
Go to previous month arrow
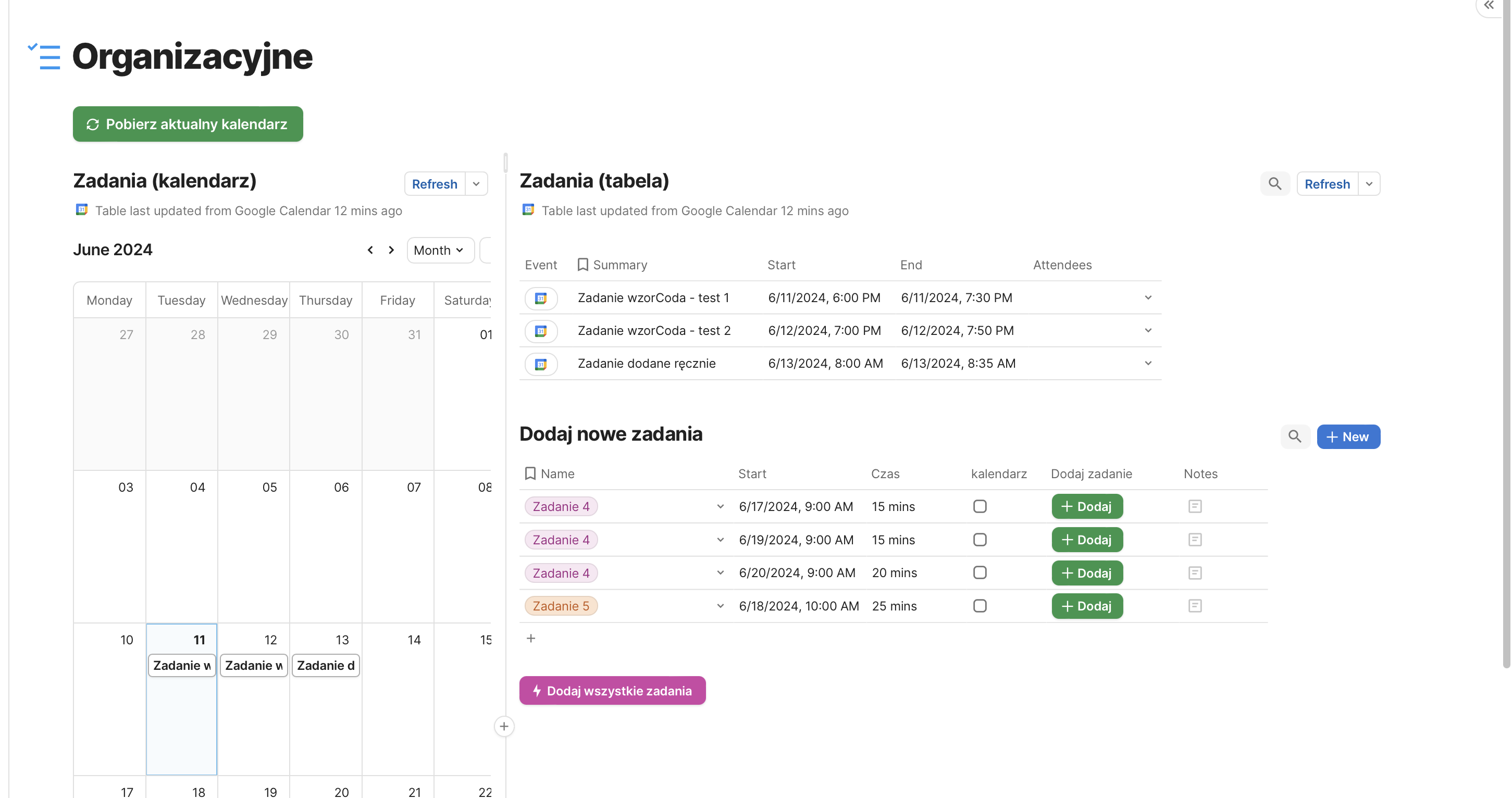370,250
